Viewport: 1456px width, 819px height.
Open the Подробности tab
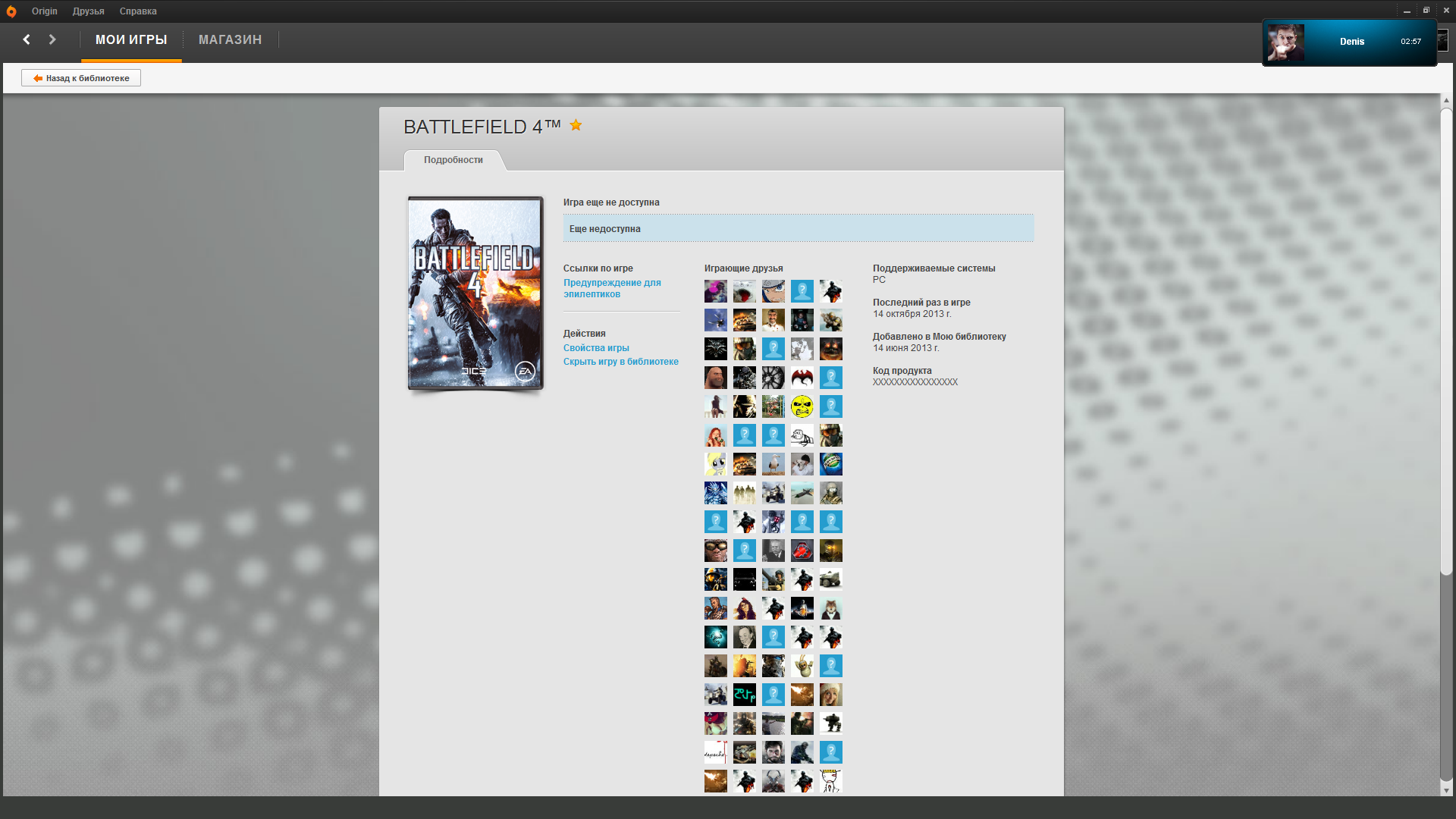pos(453,160)
